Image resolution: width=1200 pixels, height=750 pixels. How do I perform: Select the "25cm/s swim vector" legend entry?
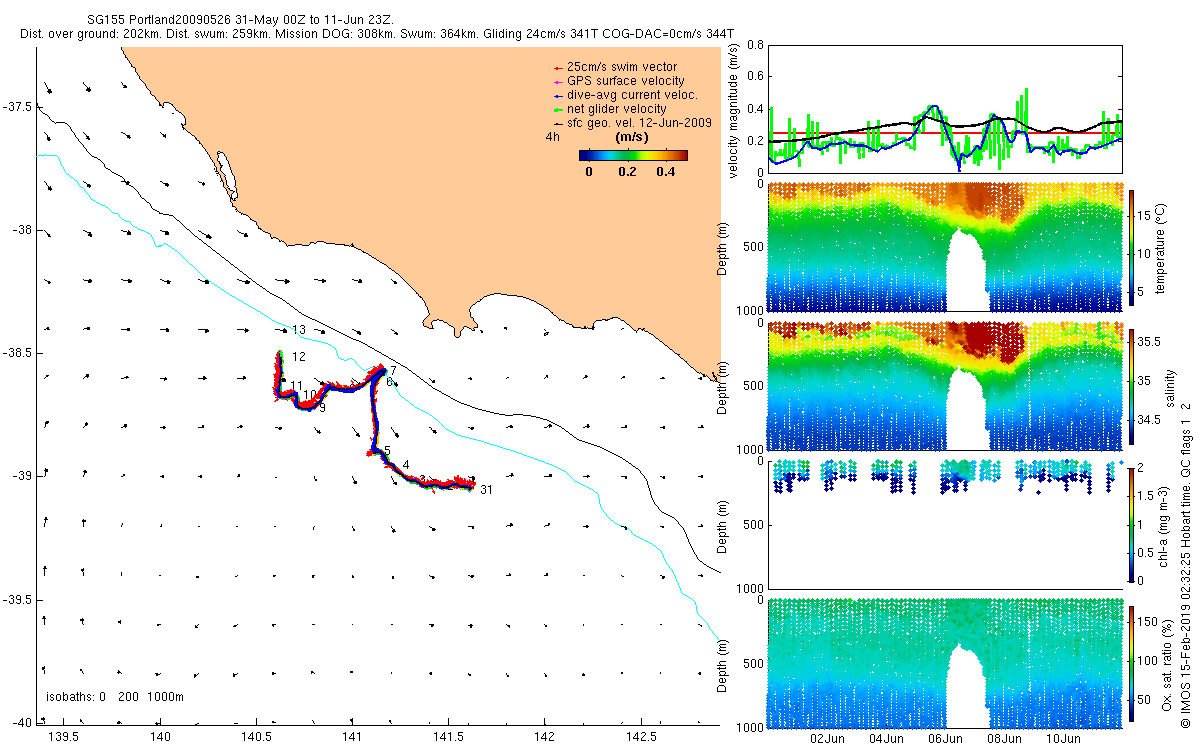click(621, 66)
